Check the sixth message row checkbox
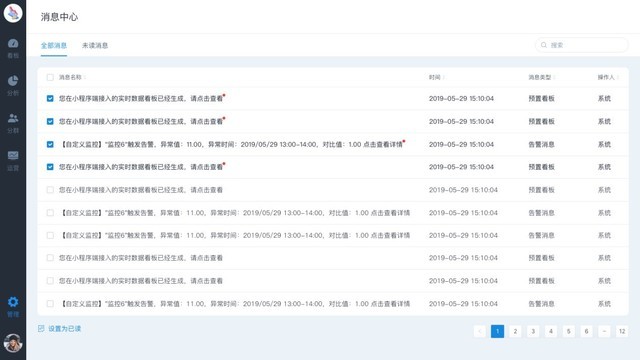 coord(50,213)
